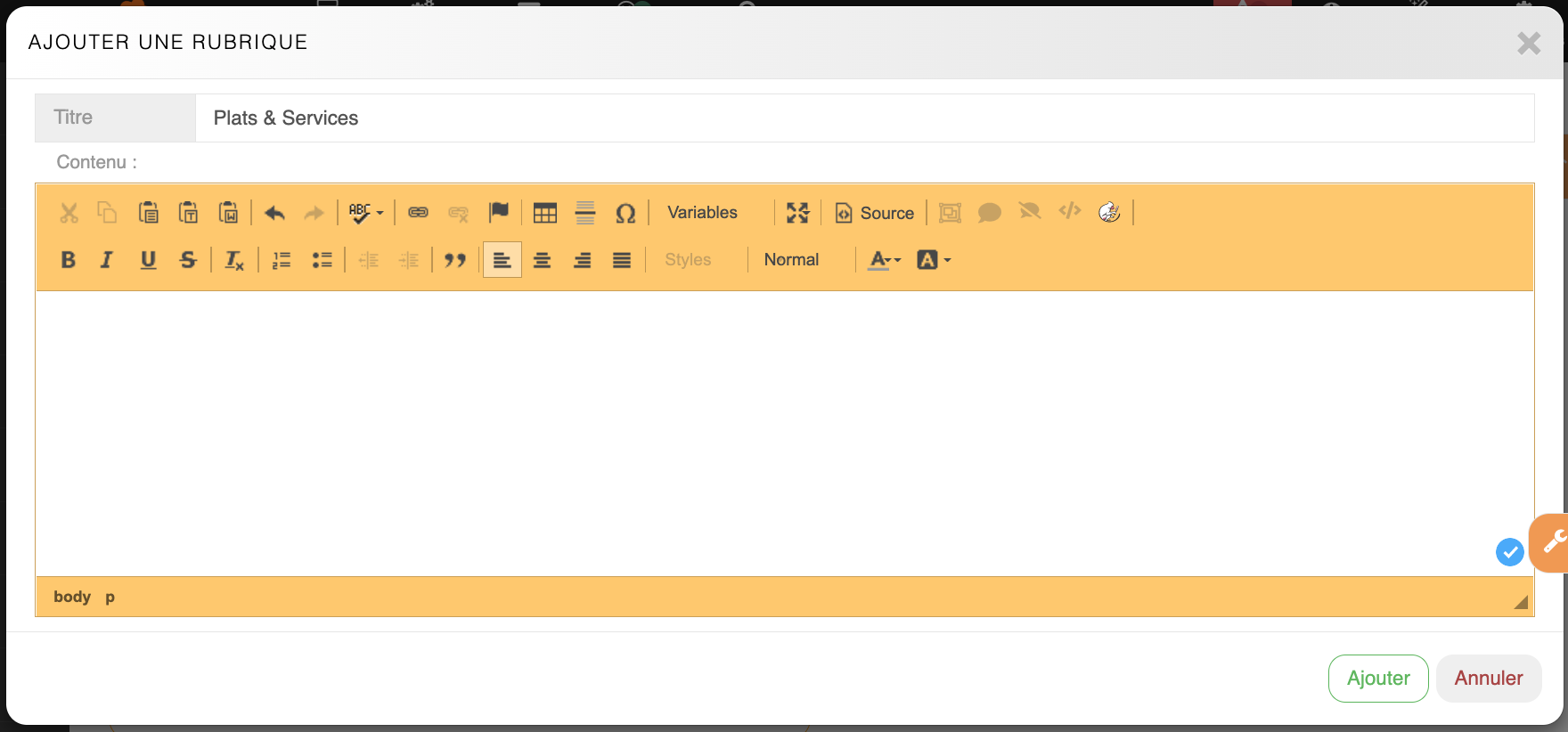Expand the Normal paragraph format dropdown
Viewport: 1568px width, 732px height.
(x=791, y=260)
